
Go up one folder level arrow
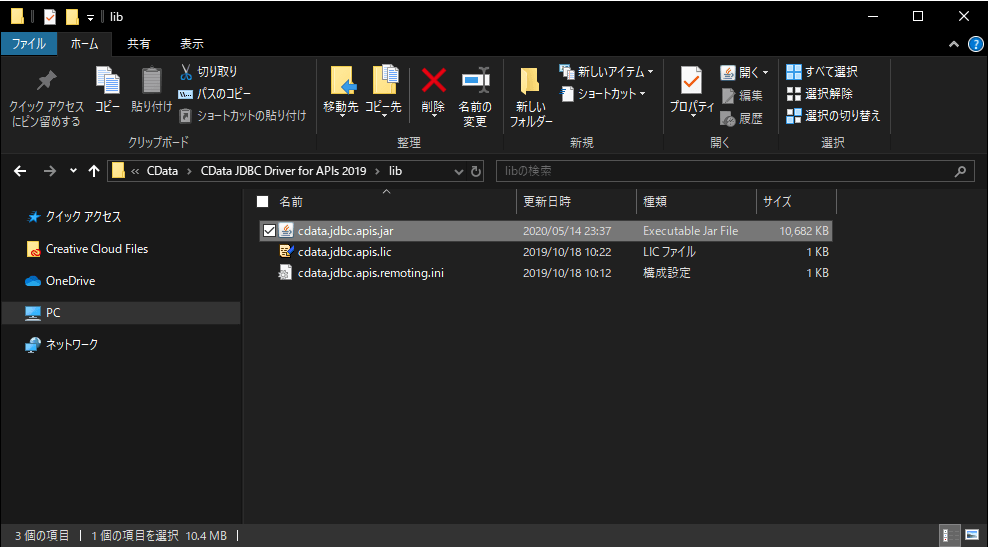pos(94,171)
